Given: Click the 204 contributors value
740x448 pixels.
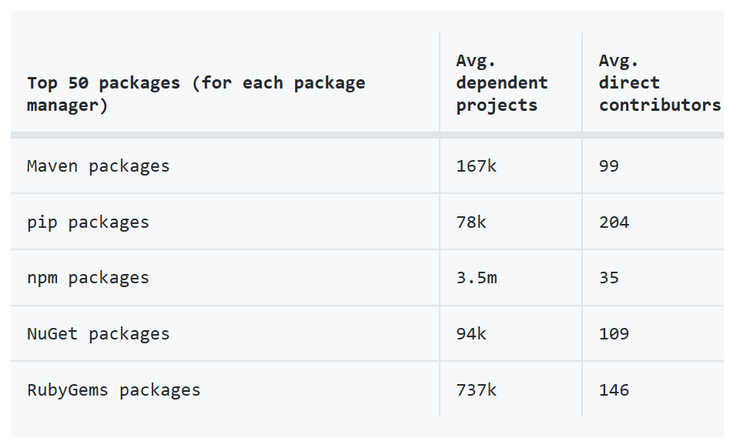Looking at the screenshot, I should [x=614, y=222].
